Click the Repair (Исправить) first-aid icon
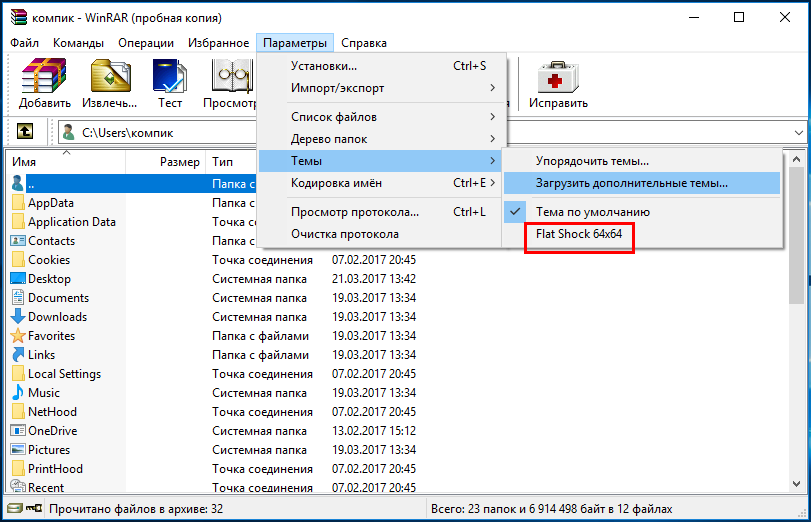 (x=558, y=77)
